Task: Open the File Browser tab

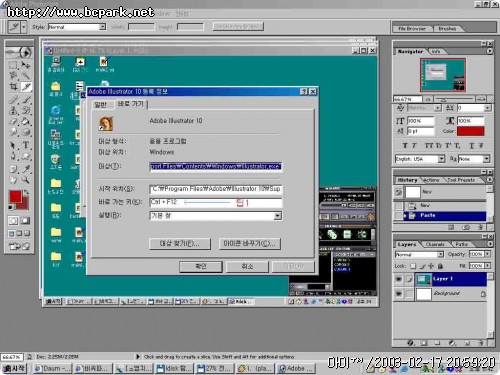Action: [x=412, y=29]
